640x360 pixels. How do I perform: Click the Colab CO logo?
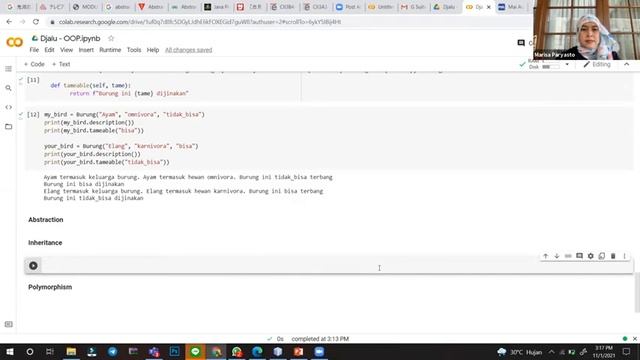[15, 42]
